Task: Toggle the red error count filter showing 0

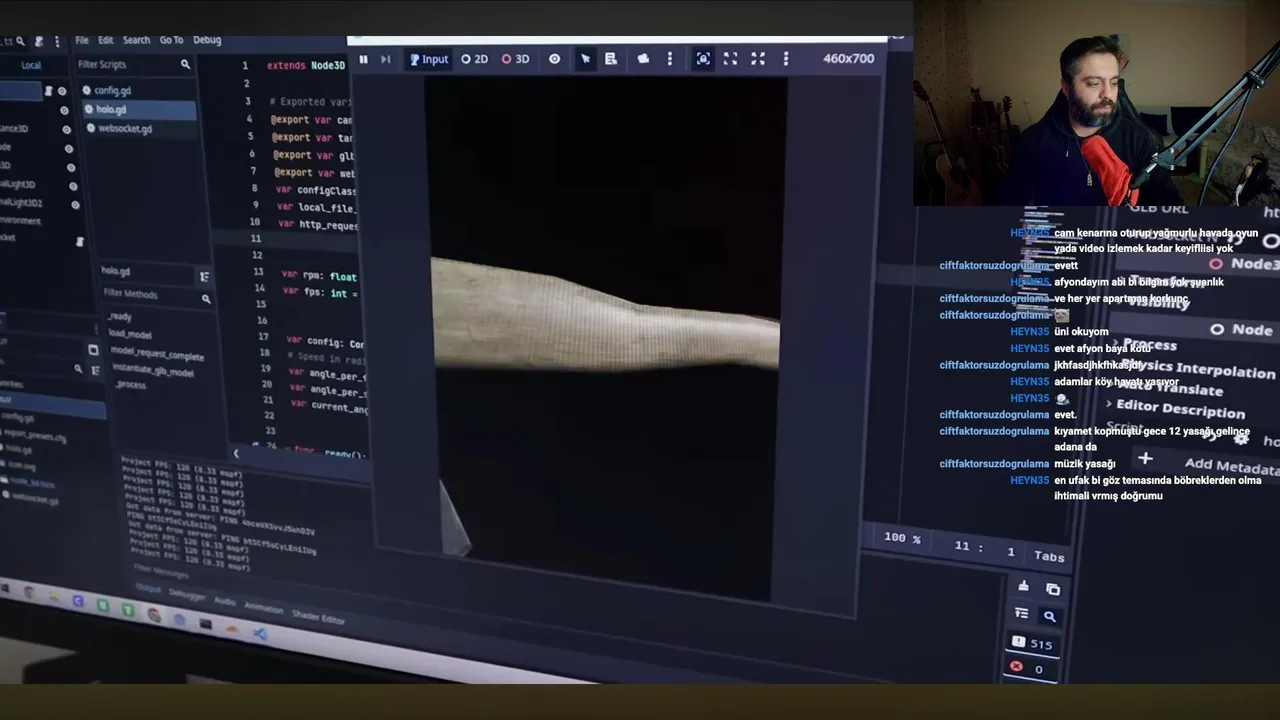Action: (1028, 668)
